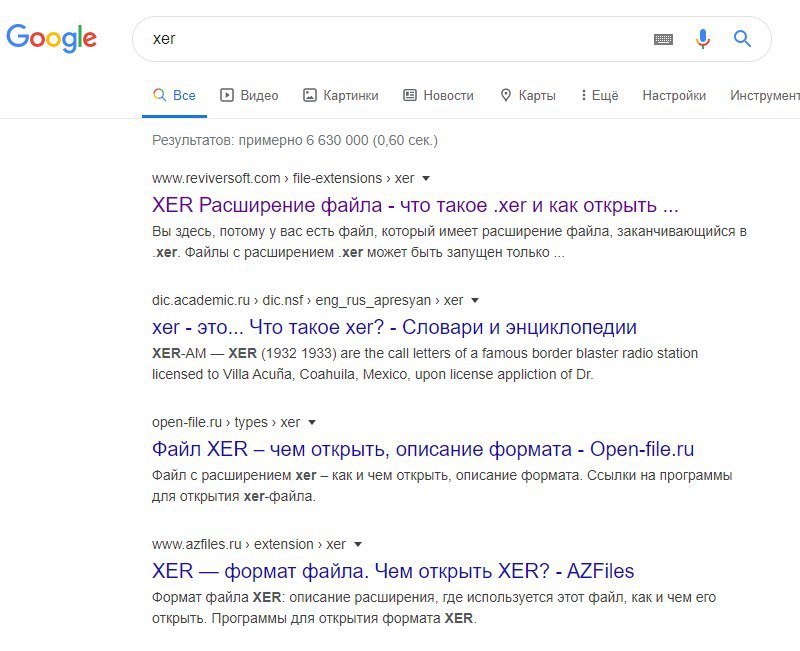Click the www.azfiles.ru breadcrumb URL
This screenshot has height=651, width=800.
pyautogui.click(x=249, y=544)
